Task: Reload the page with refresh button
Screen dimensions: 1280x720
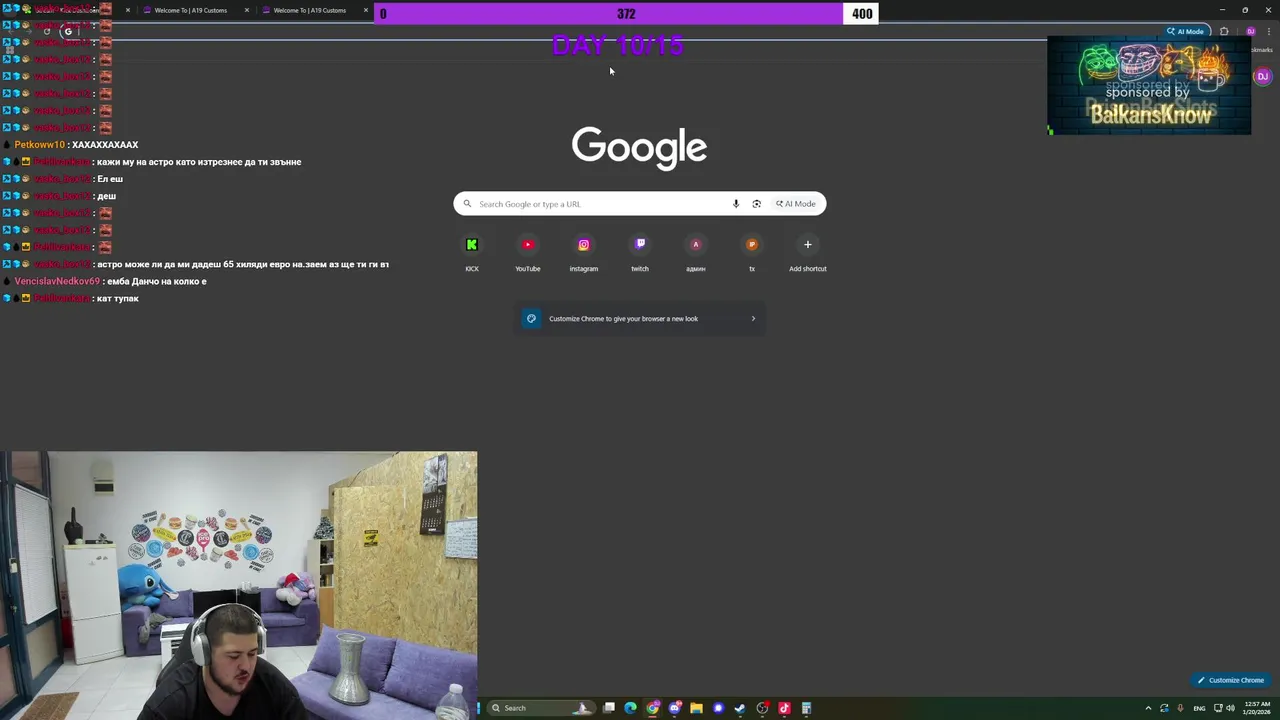Action: point(47,31)
